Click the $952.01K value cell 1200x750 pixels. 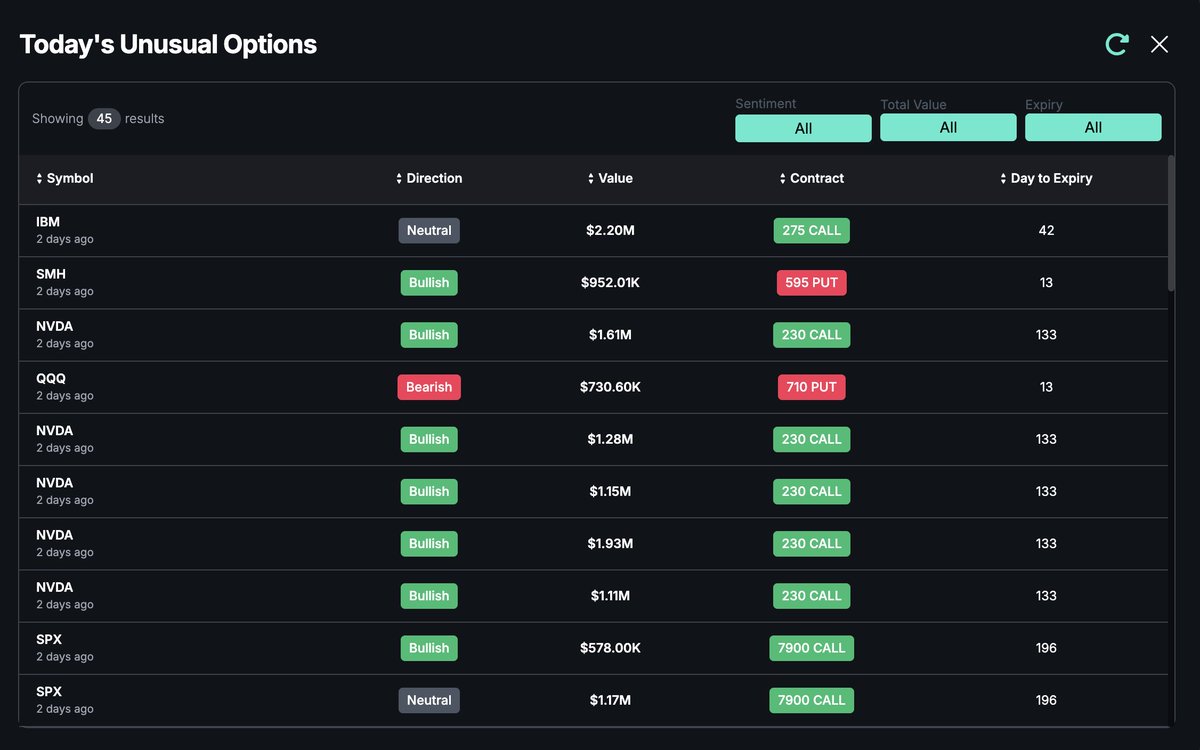coord(610,282)
